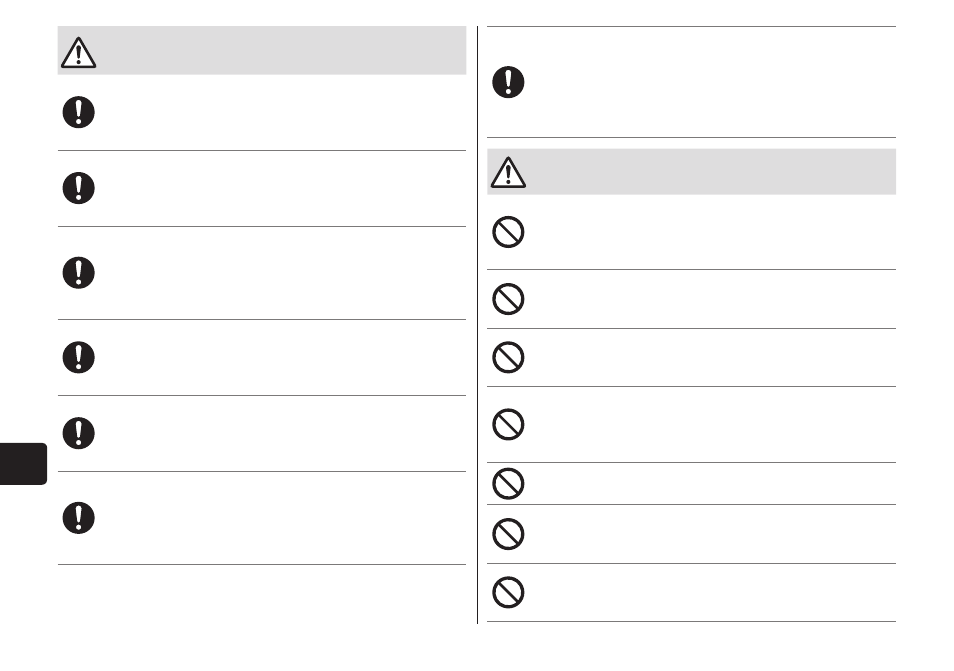
Task: Select the second exclamation icon in the left column
Action: [x=78, y=188]
